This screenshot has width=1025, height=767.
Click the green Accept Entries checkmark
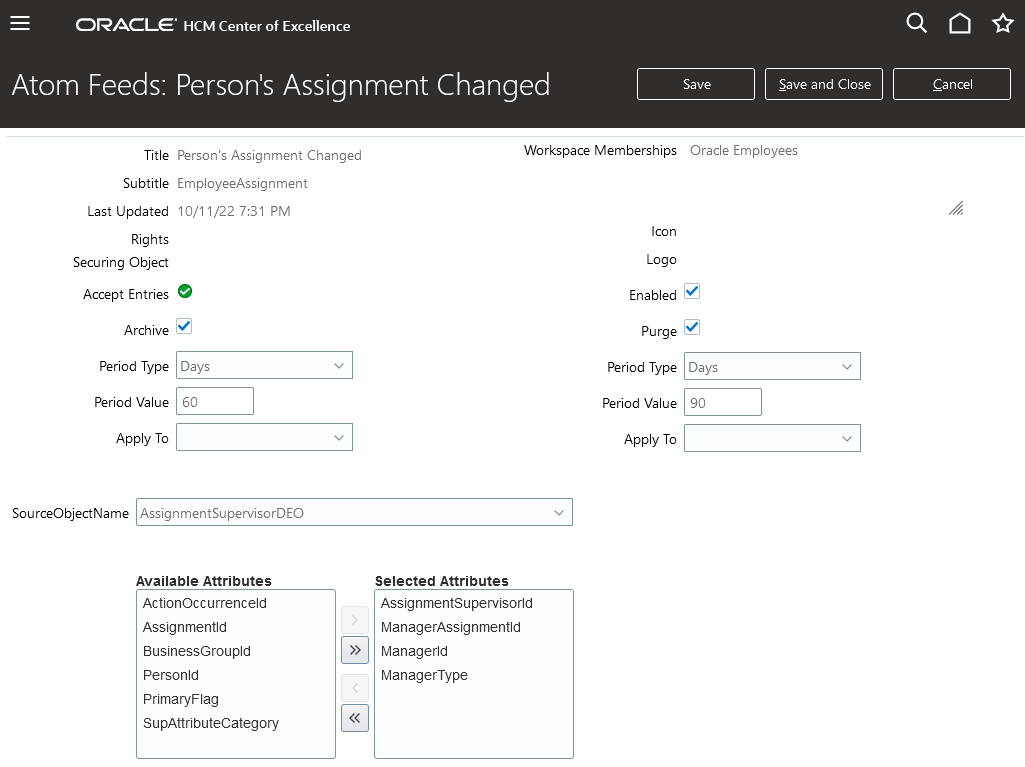(185, 292)
